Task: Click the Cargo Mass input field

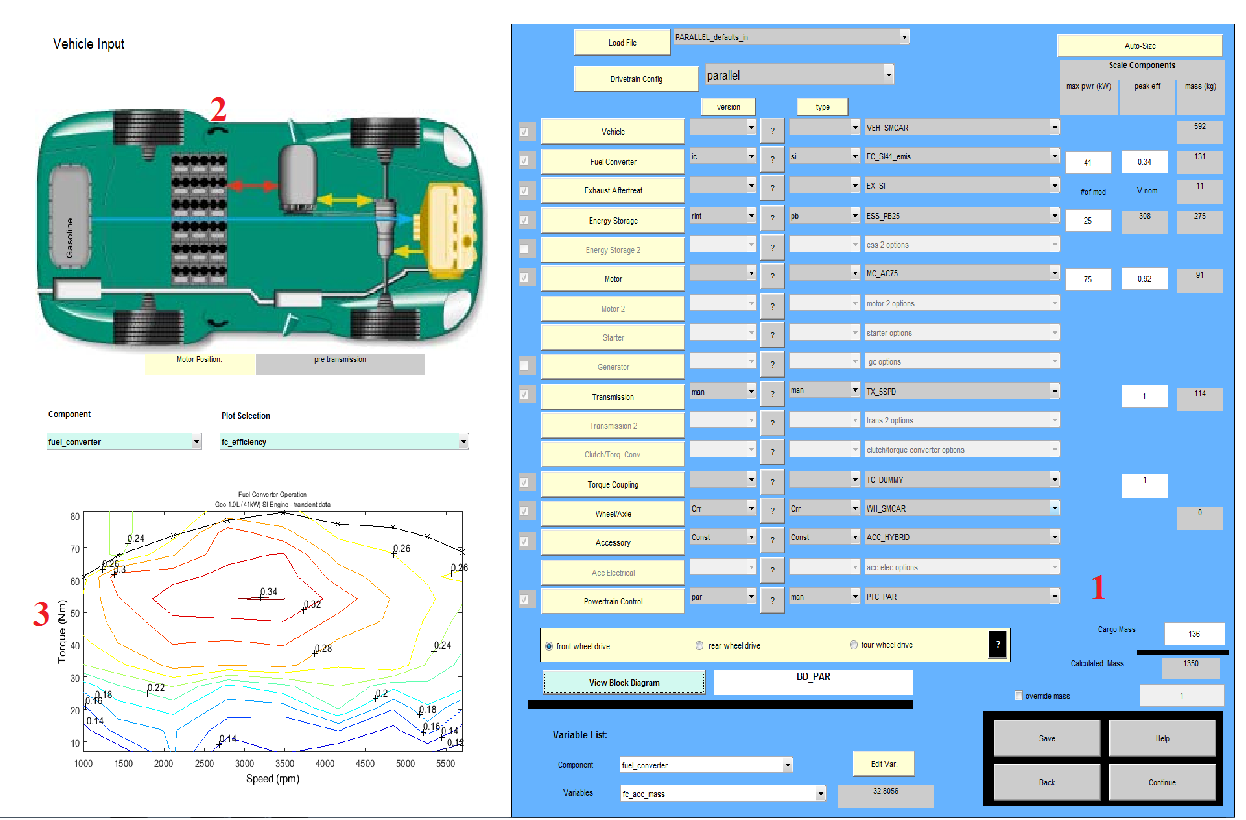Action: [1196, 633]
